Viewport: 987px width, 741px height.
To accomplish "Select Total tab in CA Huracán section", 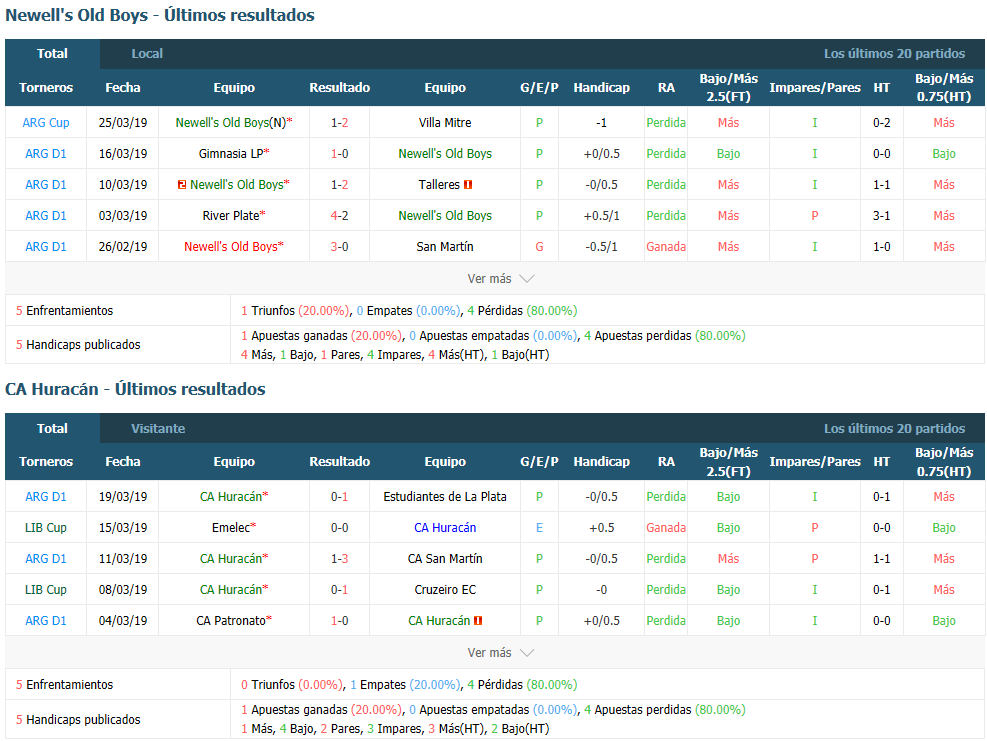I will (52, 429).
